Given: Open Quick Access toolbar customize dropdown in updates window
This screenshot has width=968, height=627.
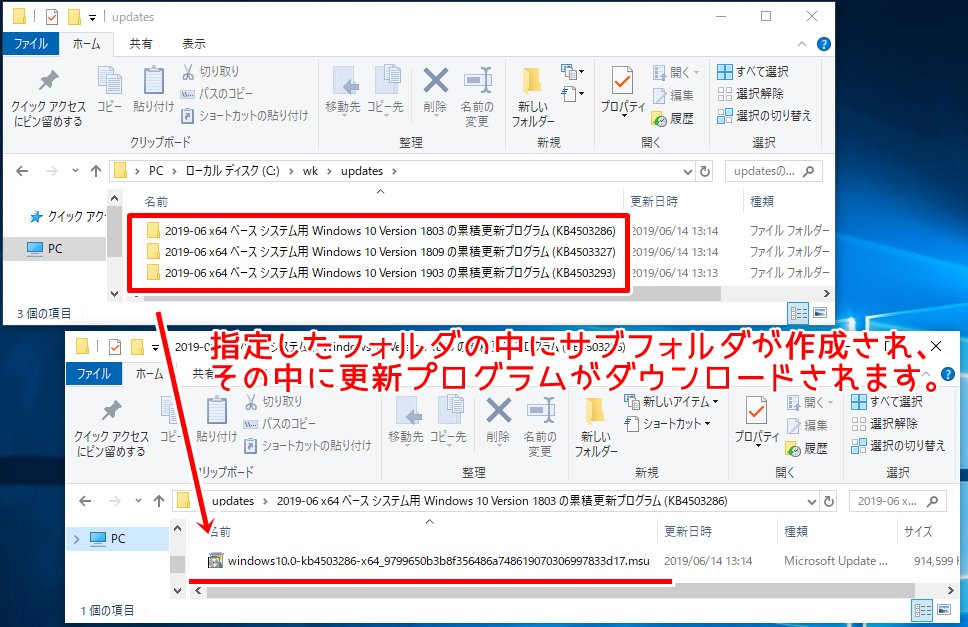Looking at the screenshot, I should click(92, 17).
